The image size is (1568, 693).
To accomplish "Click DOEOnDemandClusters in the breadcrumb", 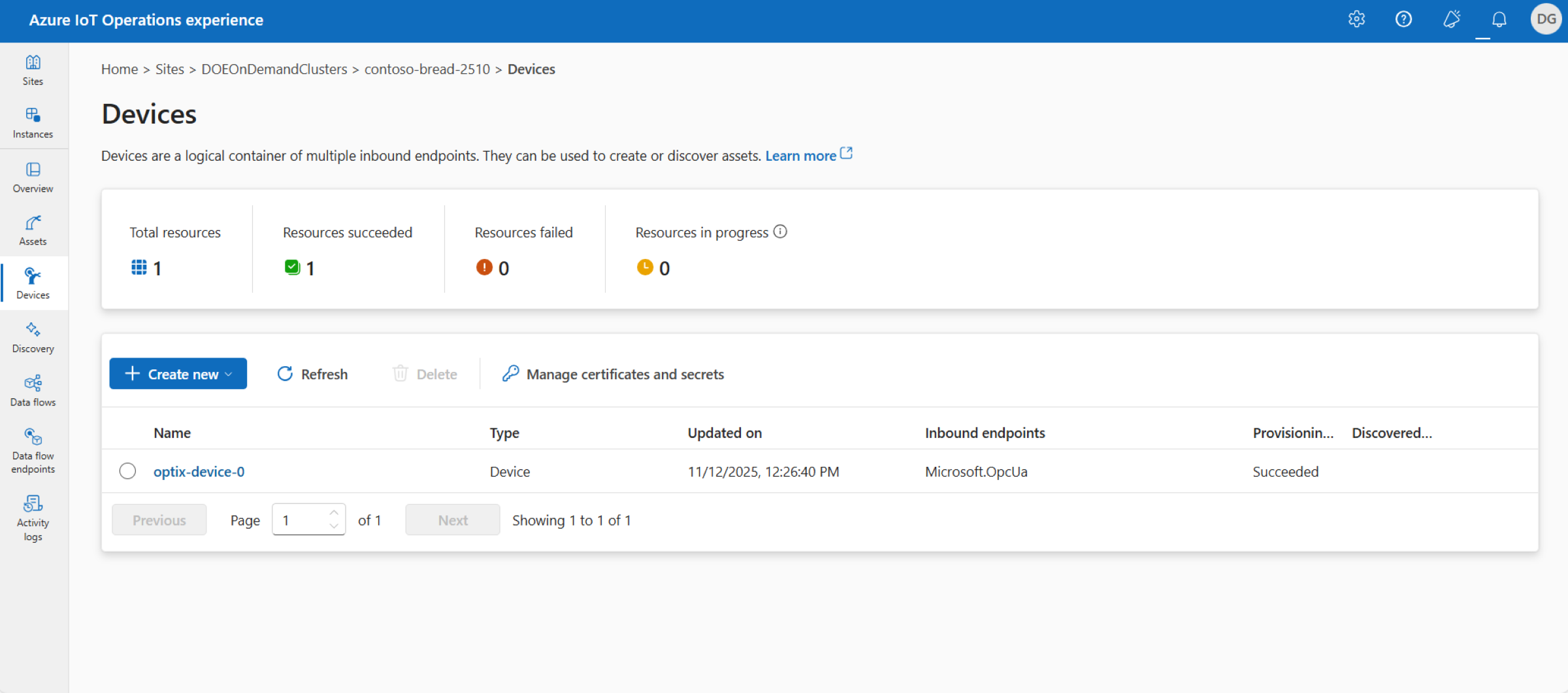I will click(x=274, y=69).
